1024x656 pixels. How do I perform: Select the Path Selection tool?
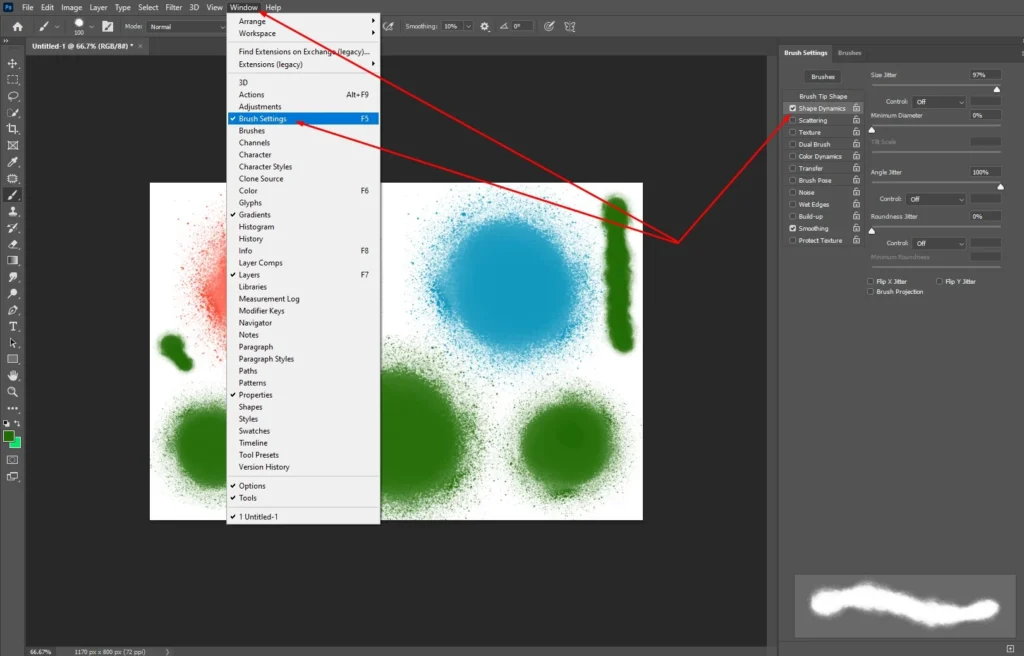coord(12,342)
